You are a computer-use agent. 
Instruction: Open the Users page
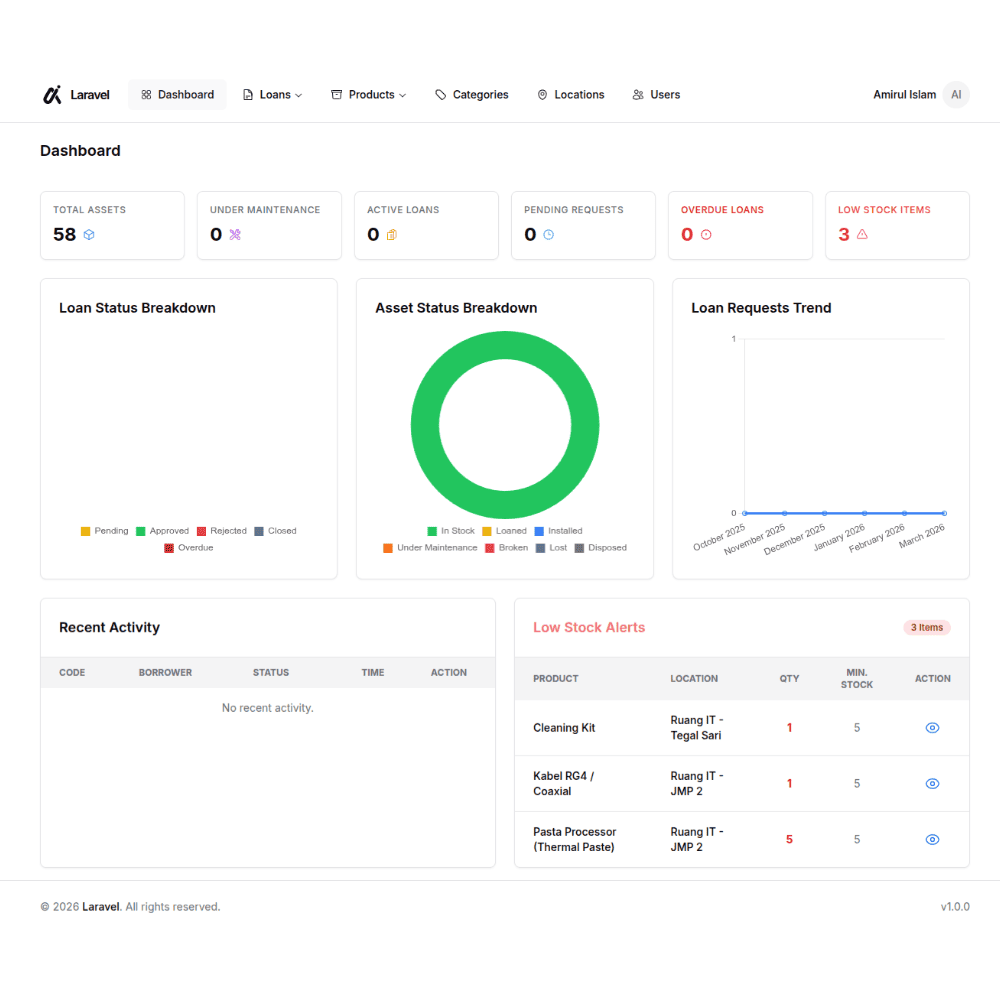[656, 95]
